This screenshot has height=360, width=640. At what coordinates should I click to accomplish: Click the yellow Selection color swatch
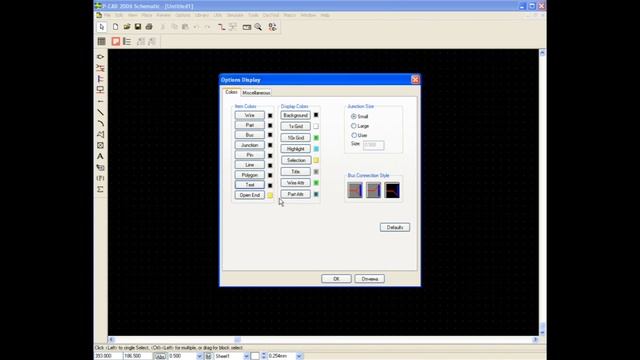(x=316, y=160)
